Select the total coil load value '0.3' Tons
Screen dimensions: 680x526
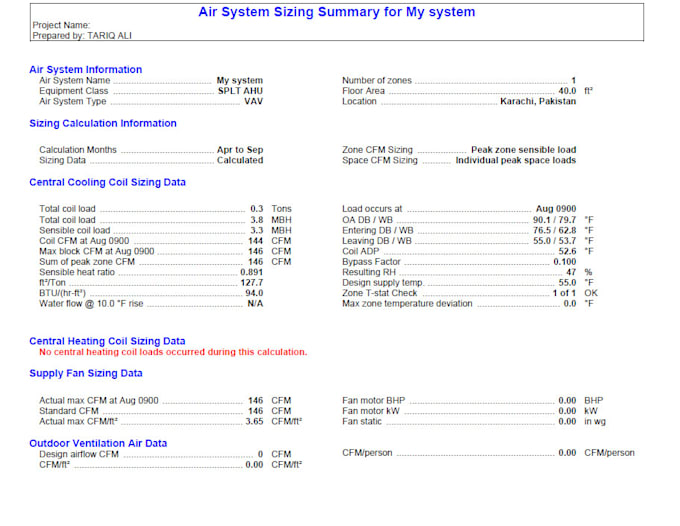256,209
